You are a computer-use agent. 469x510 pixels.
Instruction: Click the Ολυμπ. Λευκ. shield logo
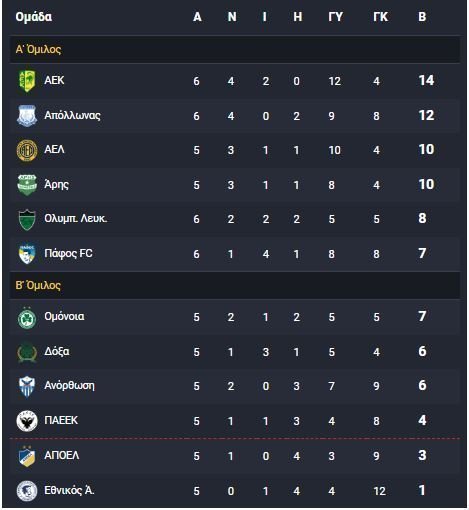[x=27, y=220]
